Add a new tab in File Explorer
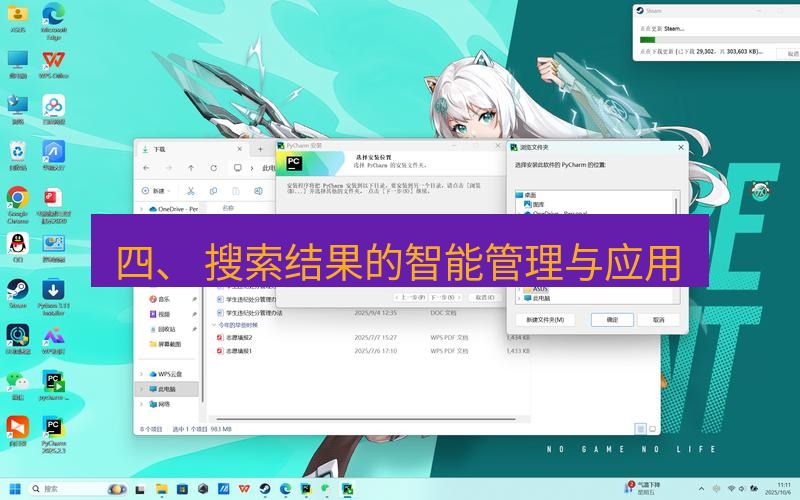This screenshot has height=500, width=800. pyautogui.click(x=260, y=149)
